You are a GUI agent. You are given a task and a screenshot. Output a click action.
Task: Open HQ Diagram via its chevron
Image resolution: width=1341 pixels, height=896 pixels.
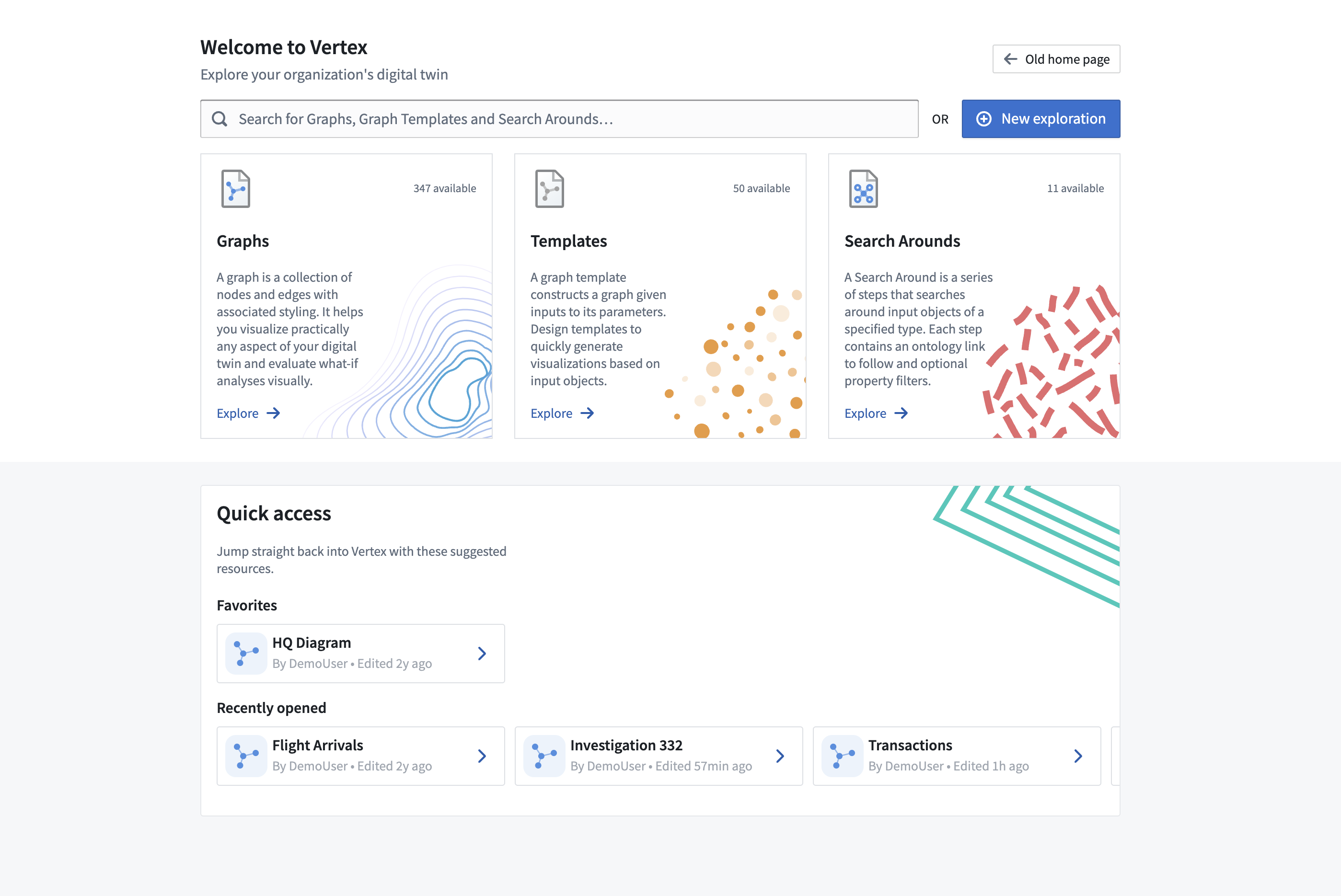482,653
